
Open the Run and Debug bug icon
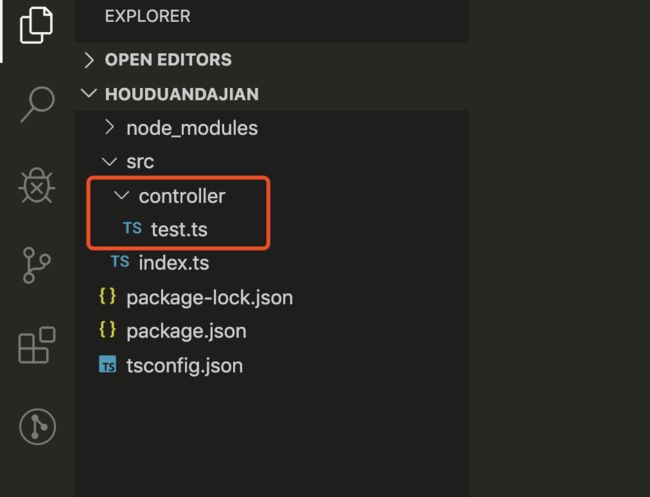[37, 185]
